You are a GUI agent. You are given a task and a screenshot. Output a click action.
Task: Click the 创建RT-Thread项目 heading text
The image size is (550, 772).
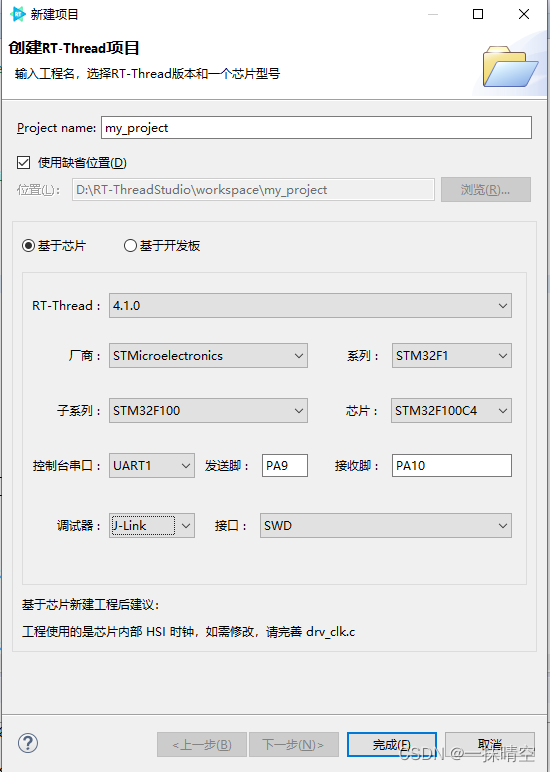(74, 48)
